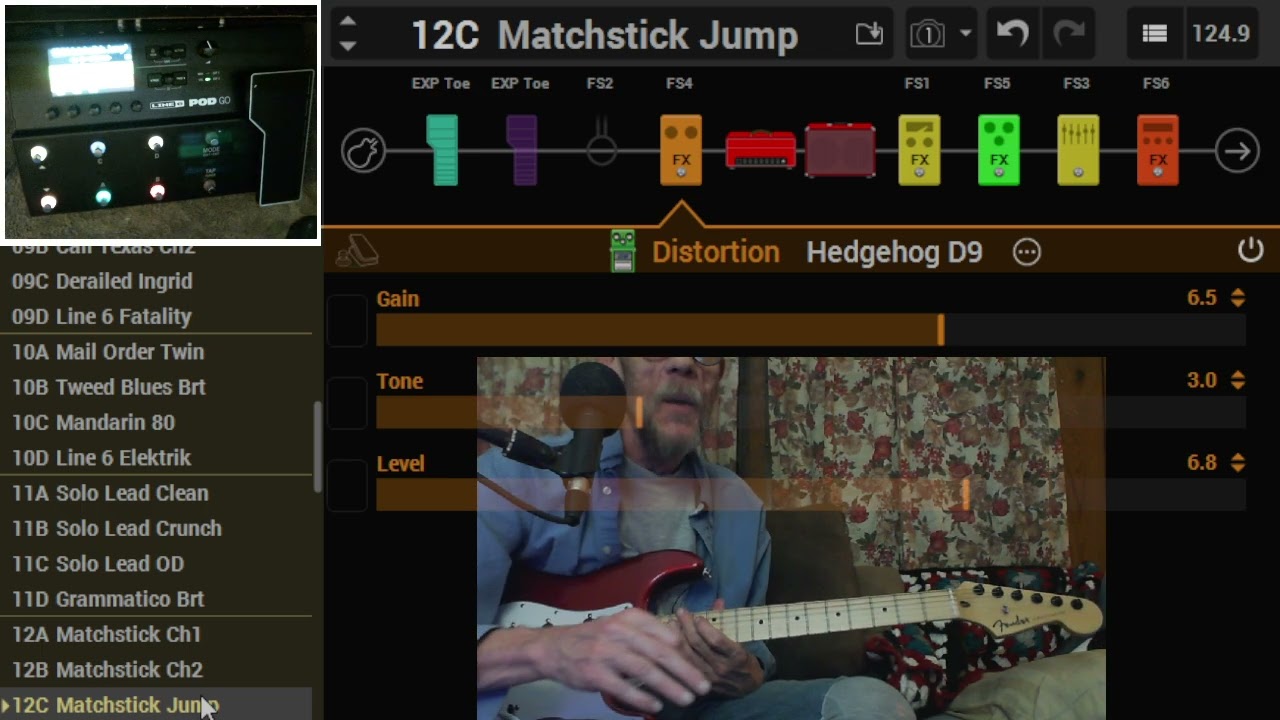
Task: Select preset 10B Tweed Blues Brt
Action: (x=156, y=387)
